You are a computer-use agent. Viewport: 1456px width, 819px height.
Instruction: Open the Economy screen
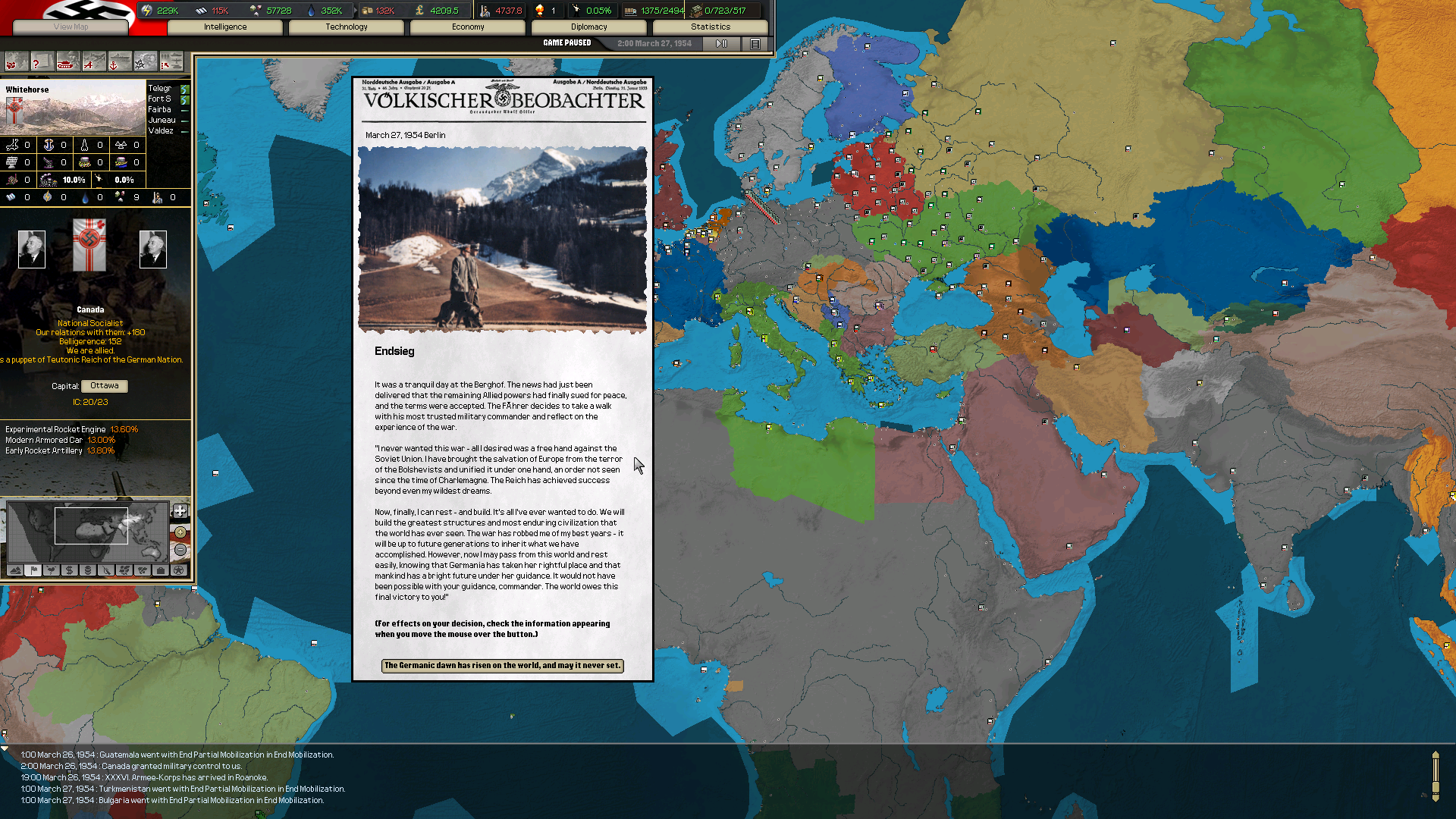tap(468, 27)
